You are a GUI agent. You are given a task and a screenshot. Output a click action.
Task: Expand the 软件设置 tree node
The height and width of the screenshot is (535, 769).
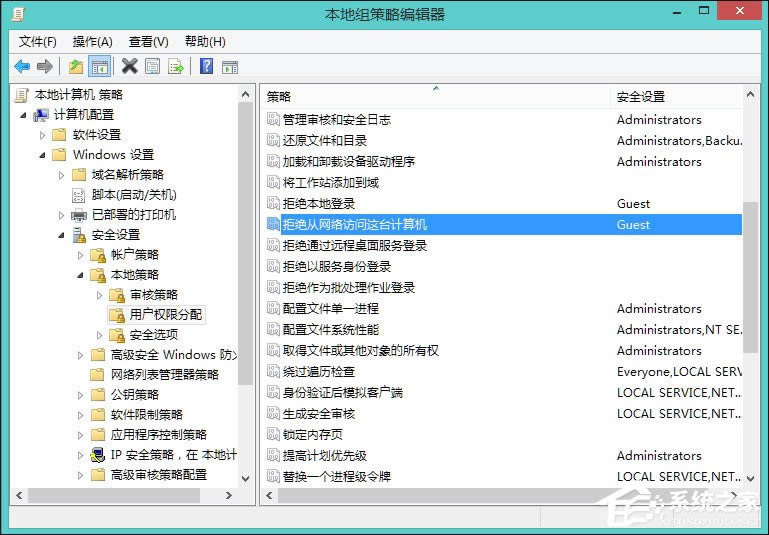(x=42, y=135)
